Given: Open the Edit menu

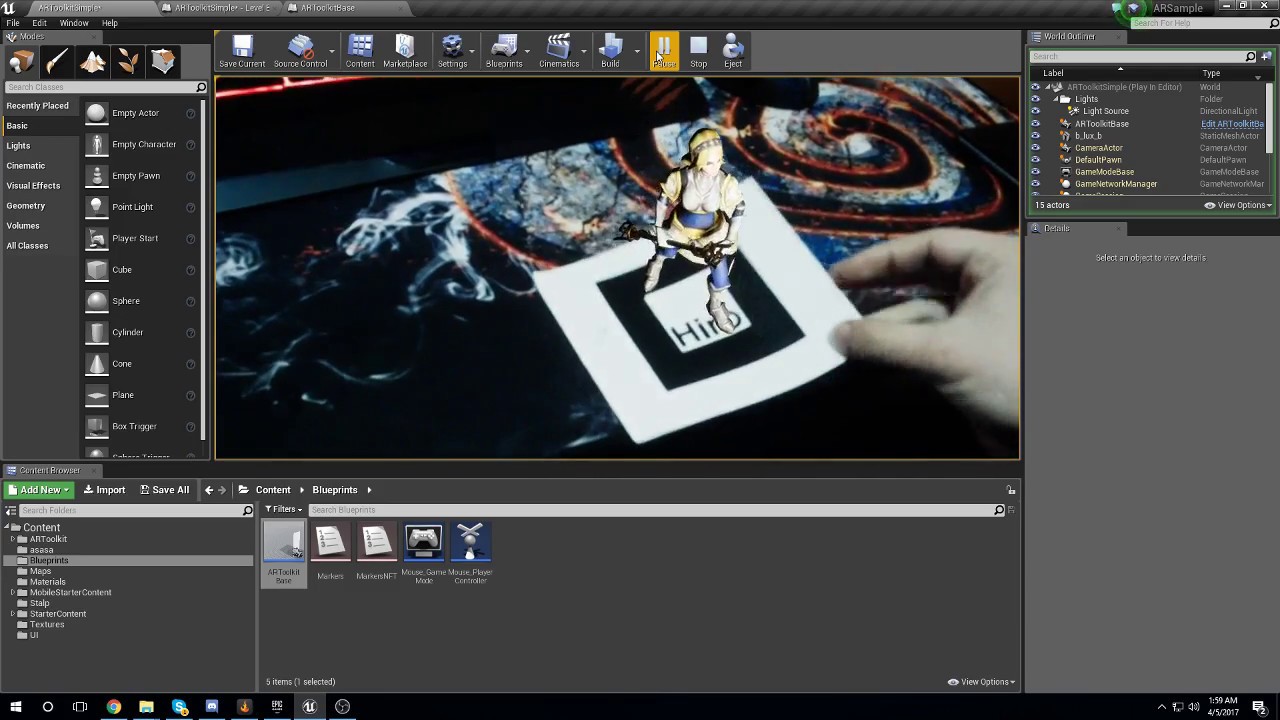Looking at the screenshot, I should [x=39, y=23].
